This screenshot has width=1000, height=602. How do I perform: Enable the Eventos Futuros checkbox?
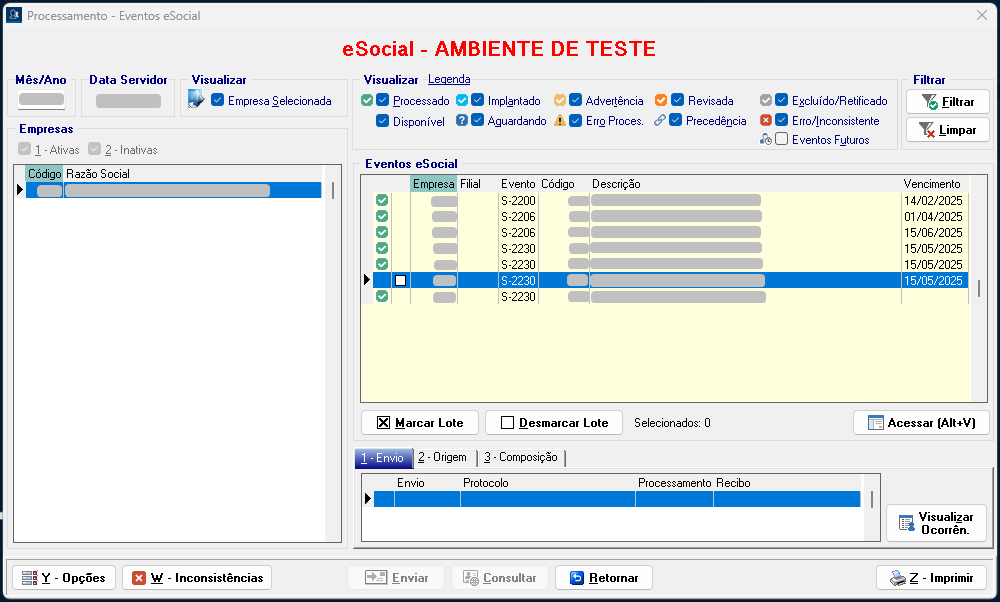(x=782, y=140)
